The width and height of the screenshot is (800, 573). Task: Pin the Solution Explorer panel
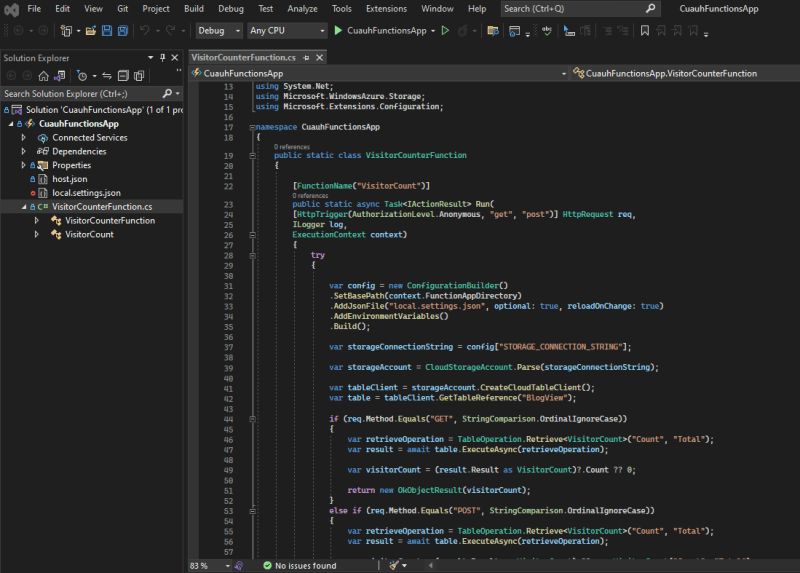(x=163, y=58)
